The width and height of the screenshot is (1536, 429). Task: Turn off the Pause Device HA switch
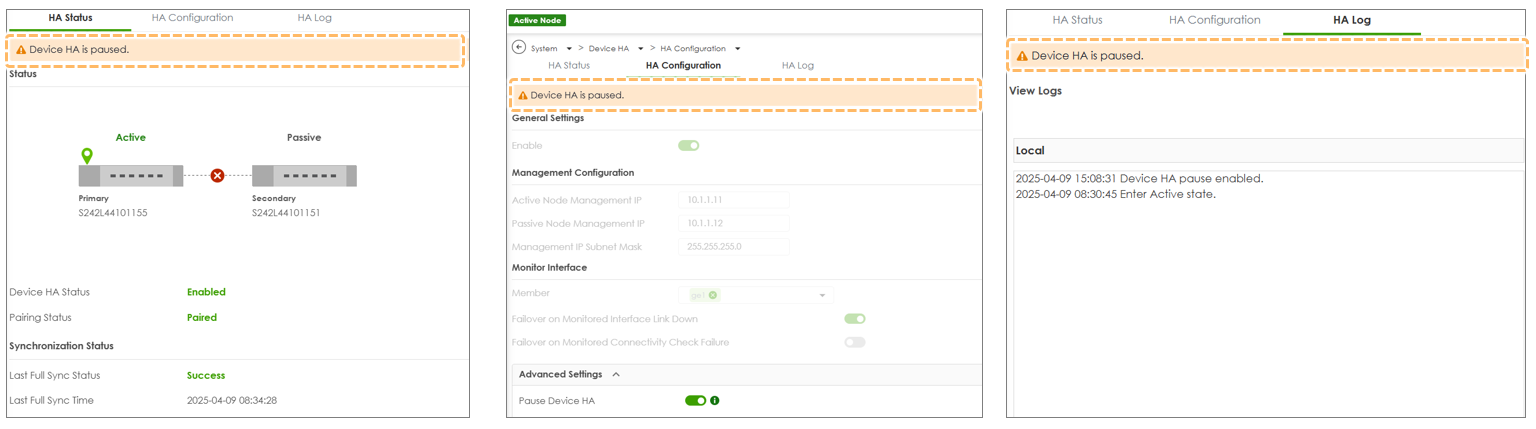pyautogui.click(x=695, y=401)
